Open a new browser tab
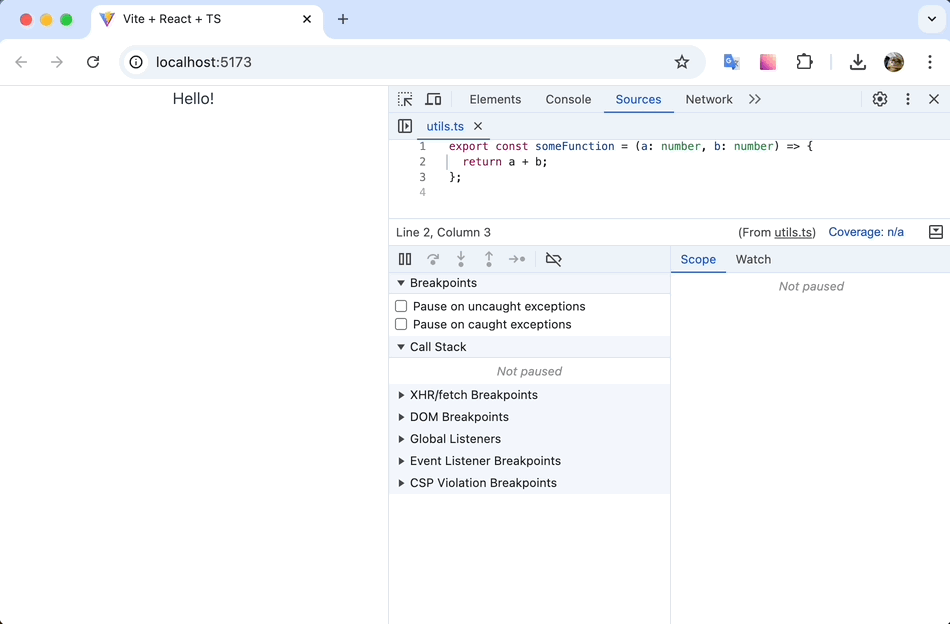The height and width of the screenshot is (624, 950). pyautogui.click(x=343, y=19)
